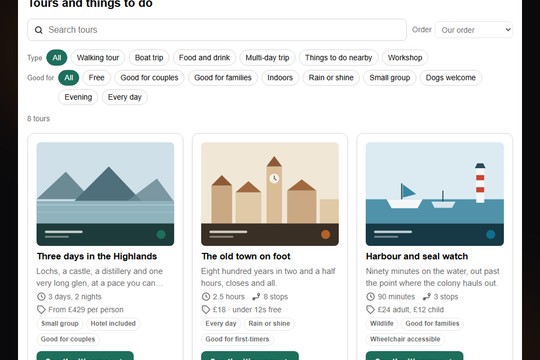Open the old town on foot buildings image
This screenshot has width=540, height=360.
[x=270, y=194]
